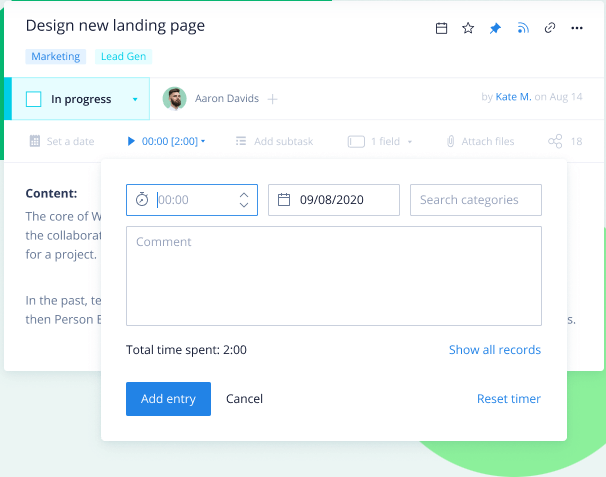Image resolution: width=606 pixels, height=477 pixels.
Task: Toggle the pin icon for this task
Action: pos(495,28)
